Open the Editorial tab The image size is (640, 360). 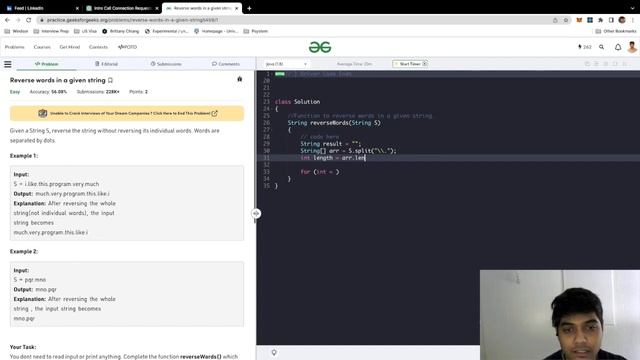click(106, 64)
